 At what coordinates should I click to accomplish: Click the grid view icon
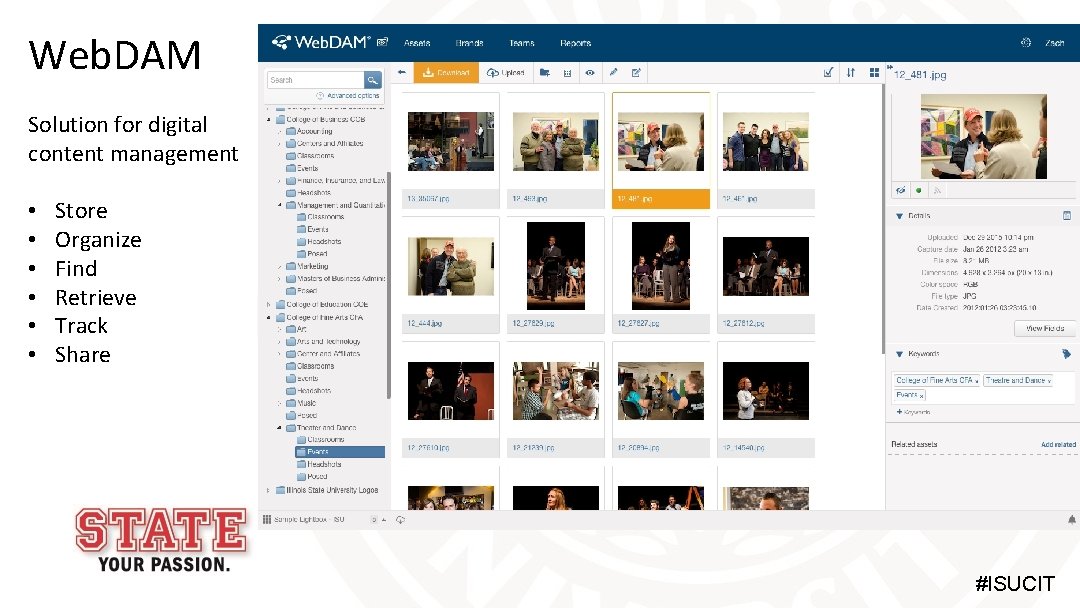(874, 72)
